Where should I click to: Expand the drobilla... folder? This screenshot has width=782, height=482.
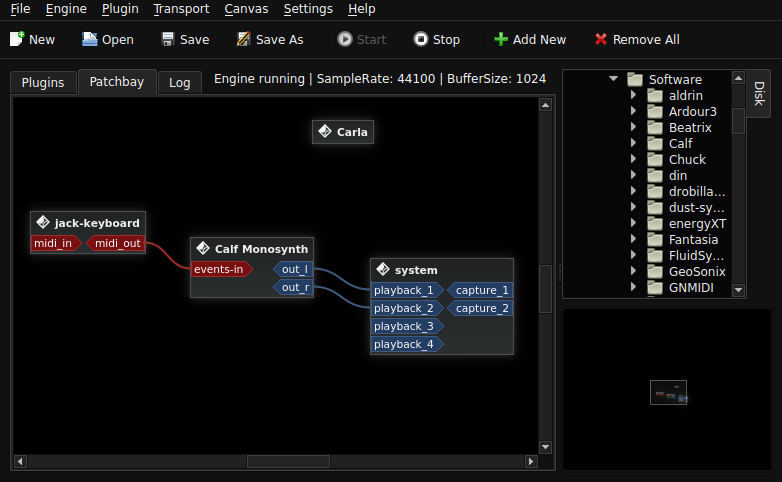633,191
